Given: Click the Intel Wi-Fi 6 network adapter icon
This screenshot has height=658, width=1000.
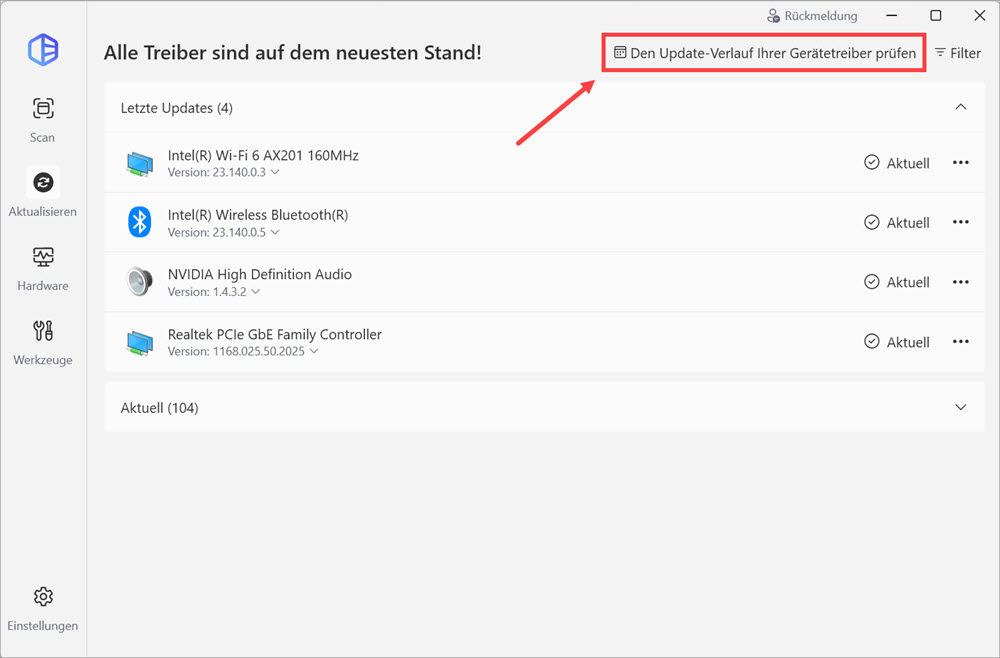Looking at the screenshot, I should (140, 163).
